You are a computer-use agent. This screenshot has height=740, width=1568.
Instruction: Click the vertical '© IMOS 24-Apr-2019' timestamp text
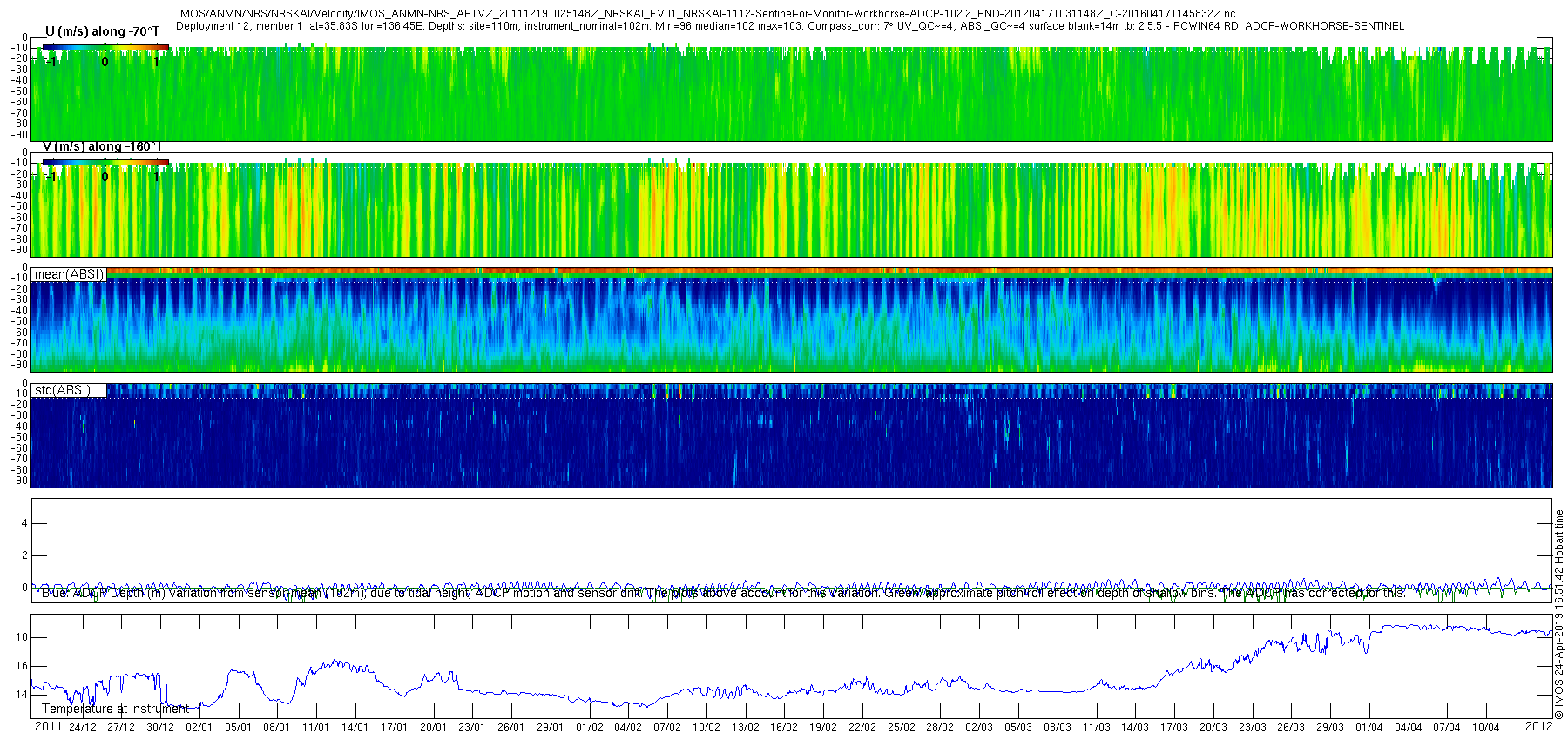pos(1559,614)
